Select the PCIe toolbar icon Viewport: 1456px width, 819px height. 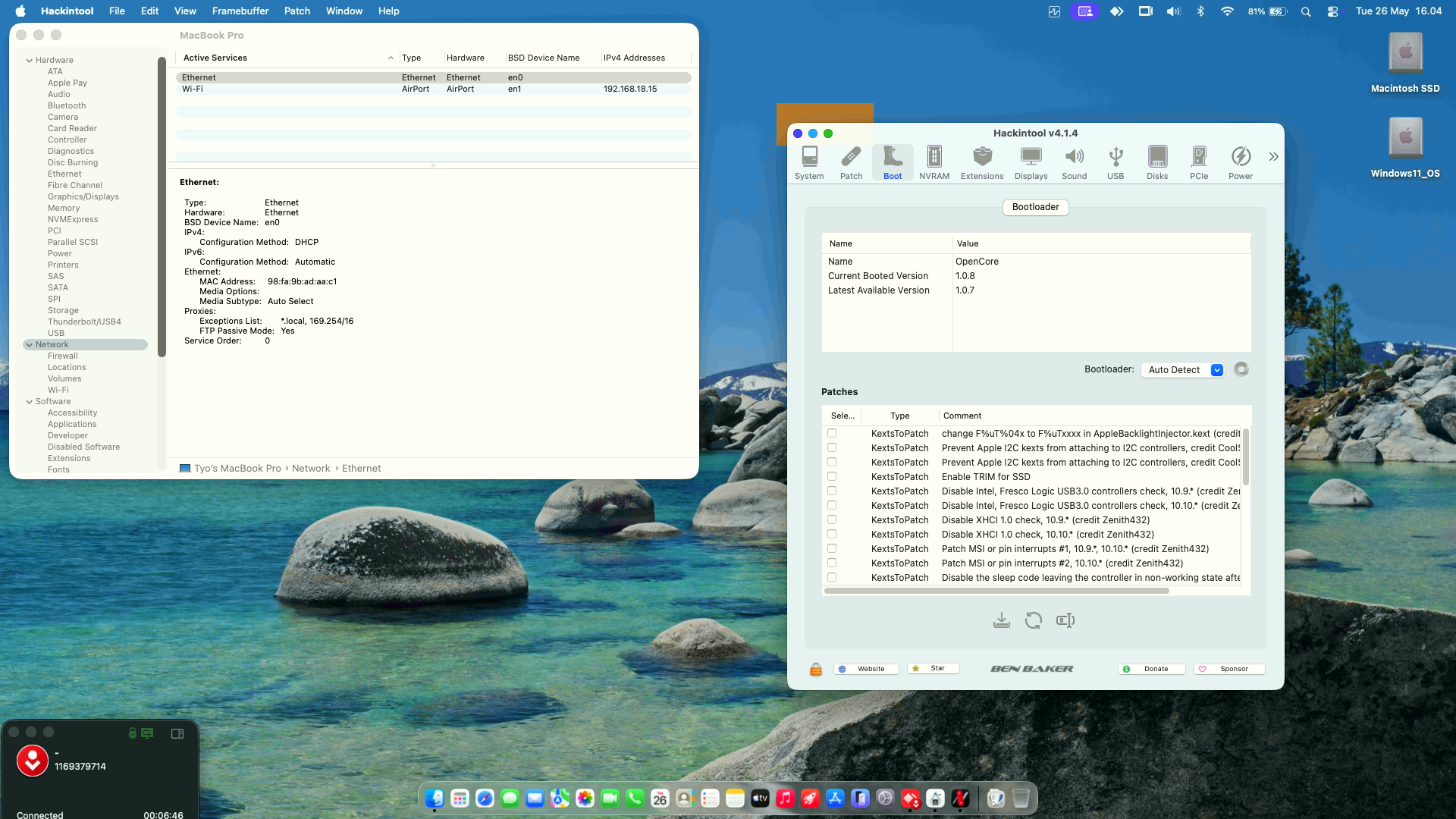(1199, 163)
